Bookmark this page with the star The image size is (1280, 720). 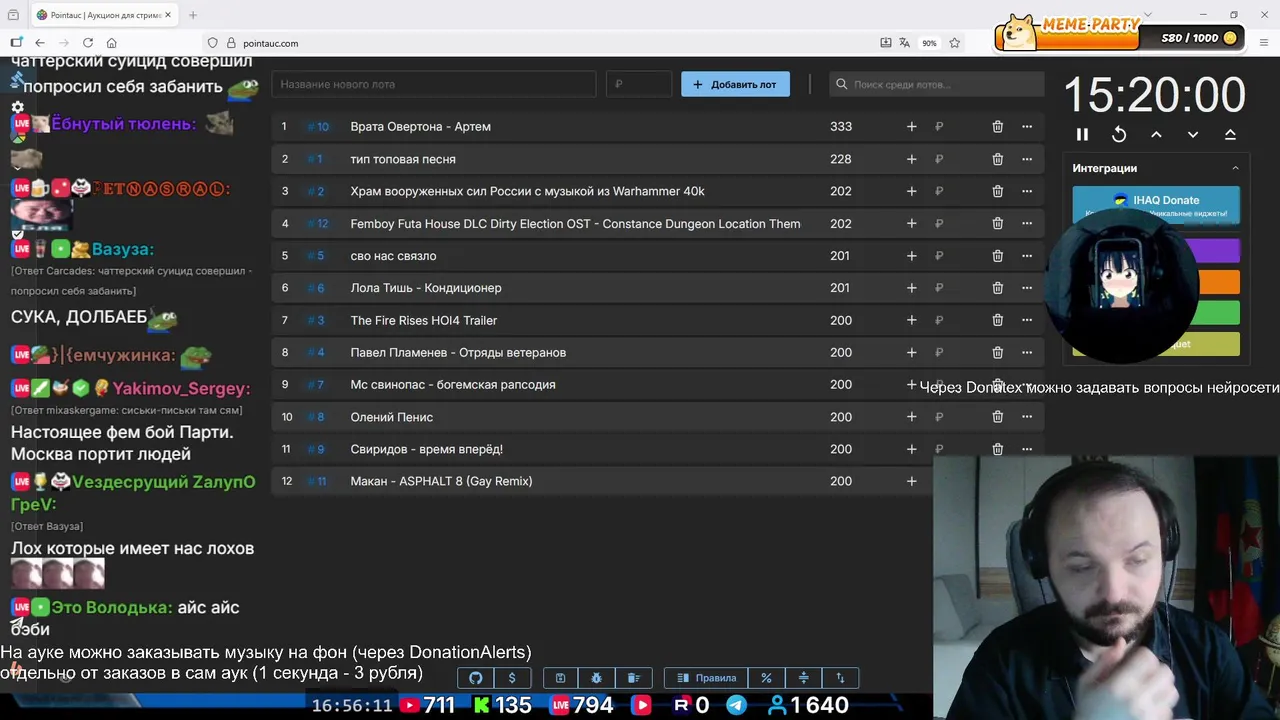tap(955, 43)
